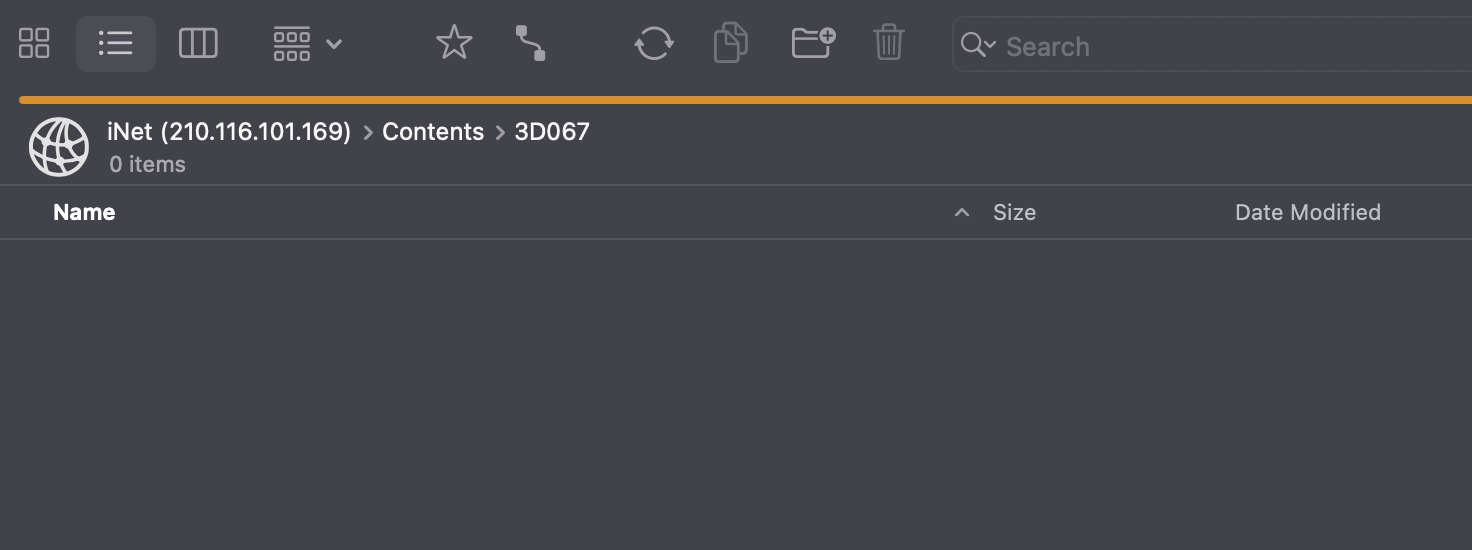The image size is (1472, 550).
Task: Open search options magnifier dropdown
Action: pyautogui.click(x=977, y=45)
